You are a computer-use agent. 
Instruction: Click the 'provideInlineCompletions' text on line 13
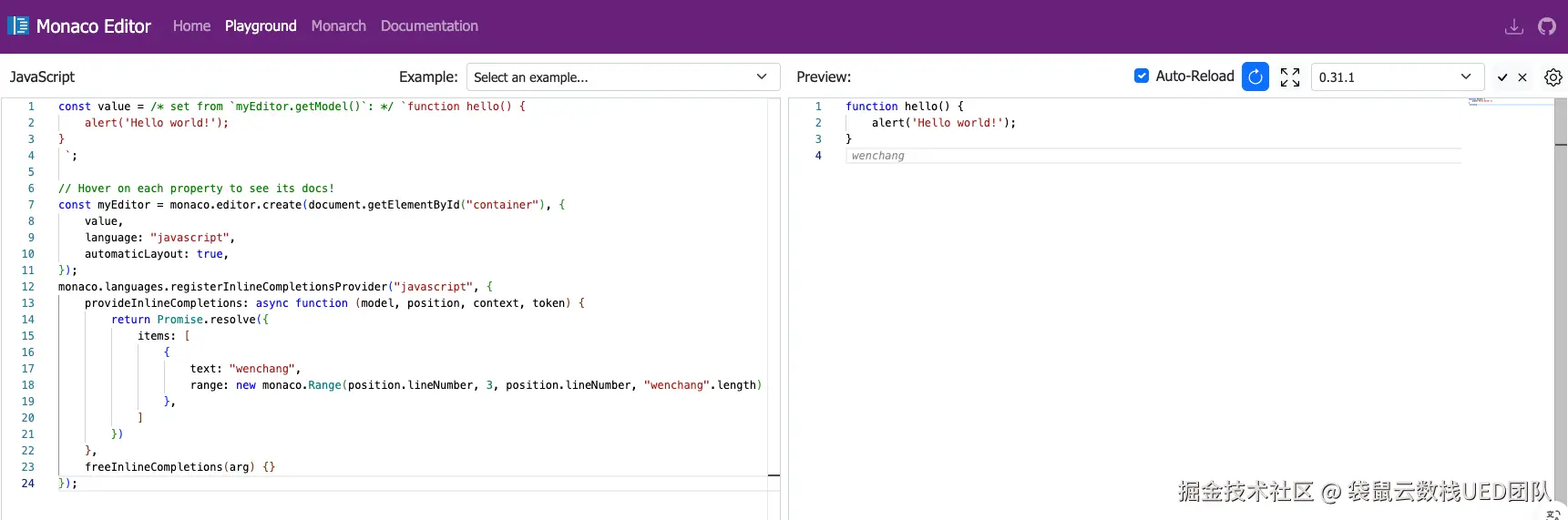click(x=164, y=303)
